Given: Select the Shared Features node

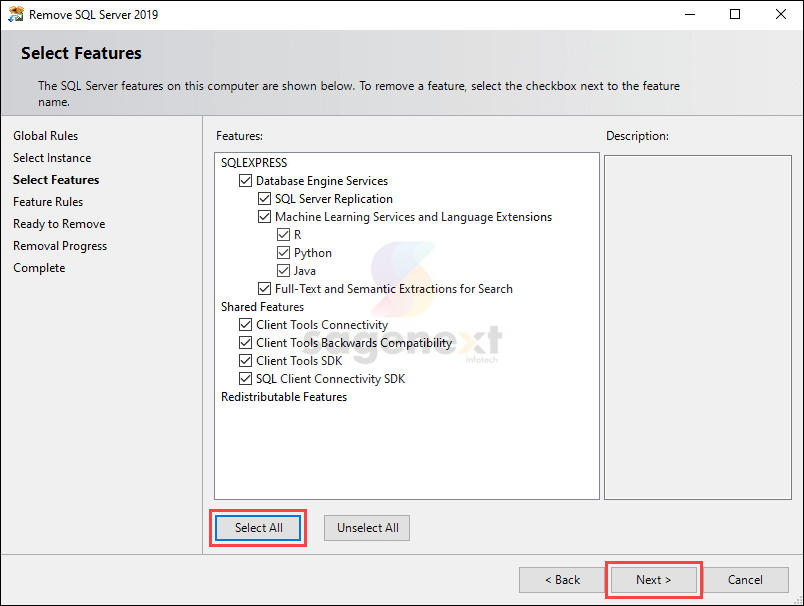Looking at the screenshot, I should 262,307.
